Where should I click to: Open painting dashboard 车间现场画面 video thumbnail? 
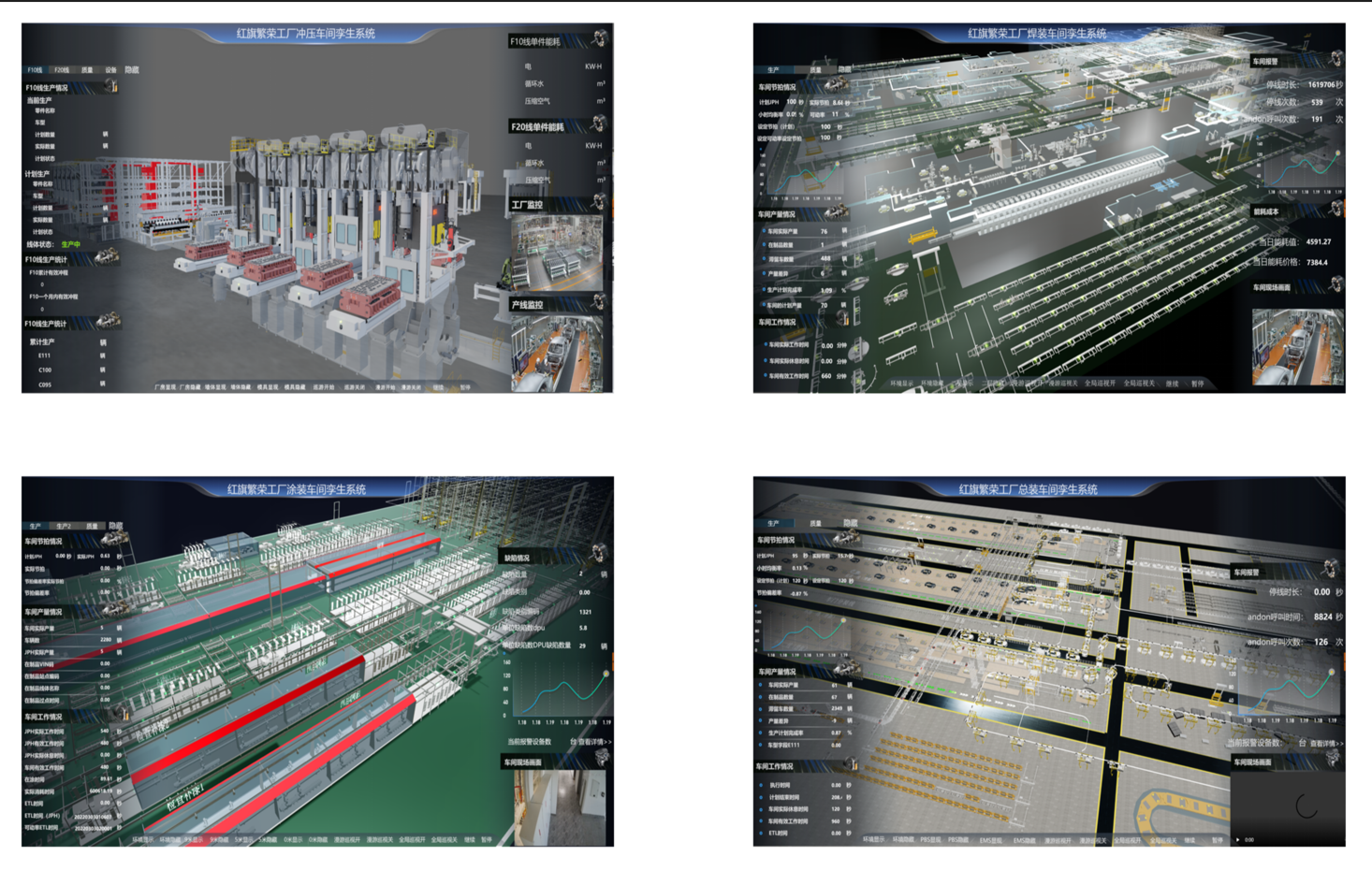(560, 807)
